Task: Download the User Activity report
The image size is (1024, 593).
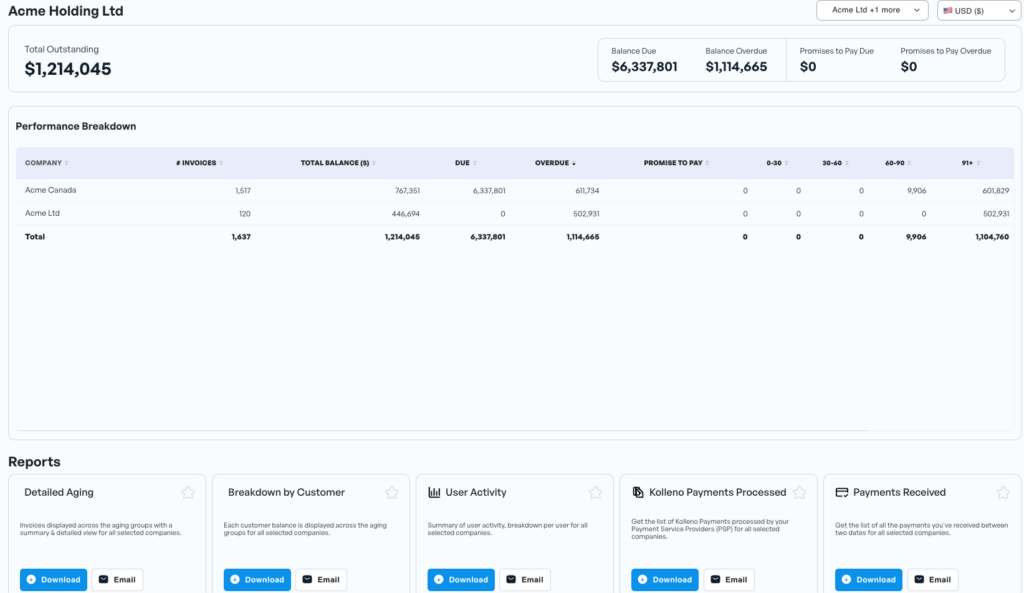Action: pos(463,579)
